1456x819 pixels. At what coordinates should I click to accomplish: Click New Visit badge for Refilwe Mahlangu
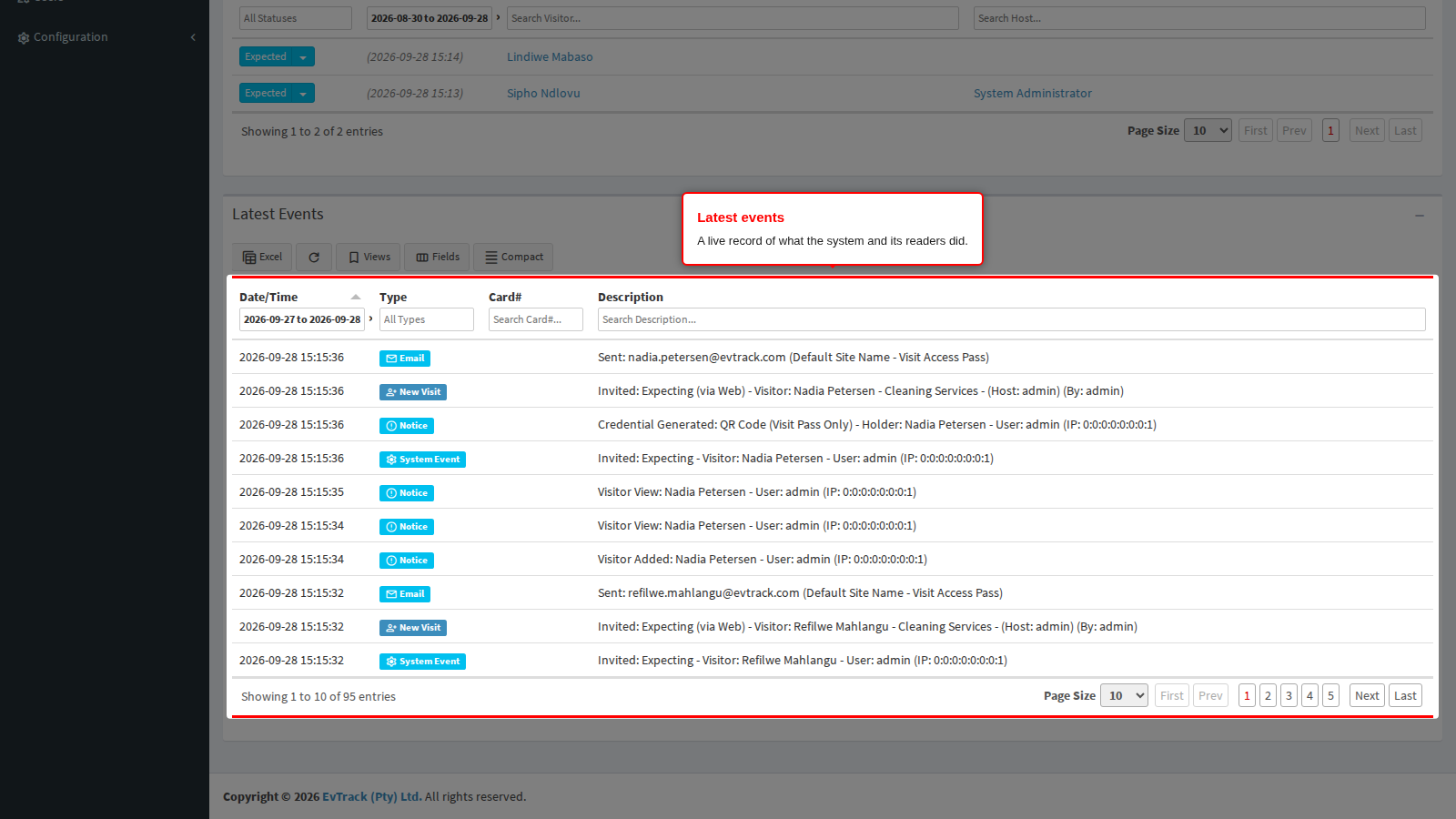coord(413,628)
